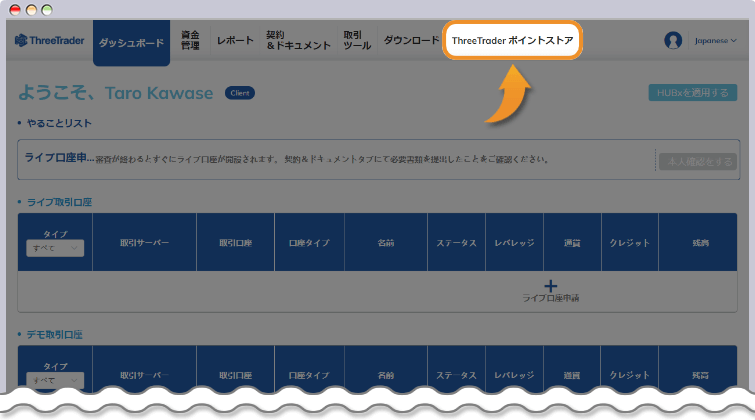Click the 通貨 header in live accounts table
Viewport: 755px width, 420px height.
[572, 243]
